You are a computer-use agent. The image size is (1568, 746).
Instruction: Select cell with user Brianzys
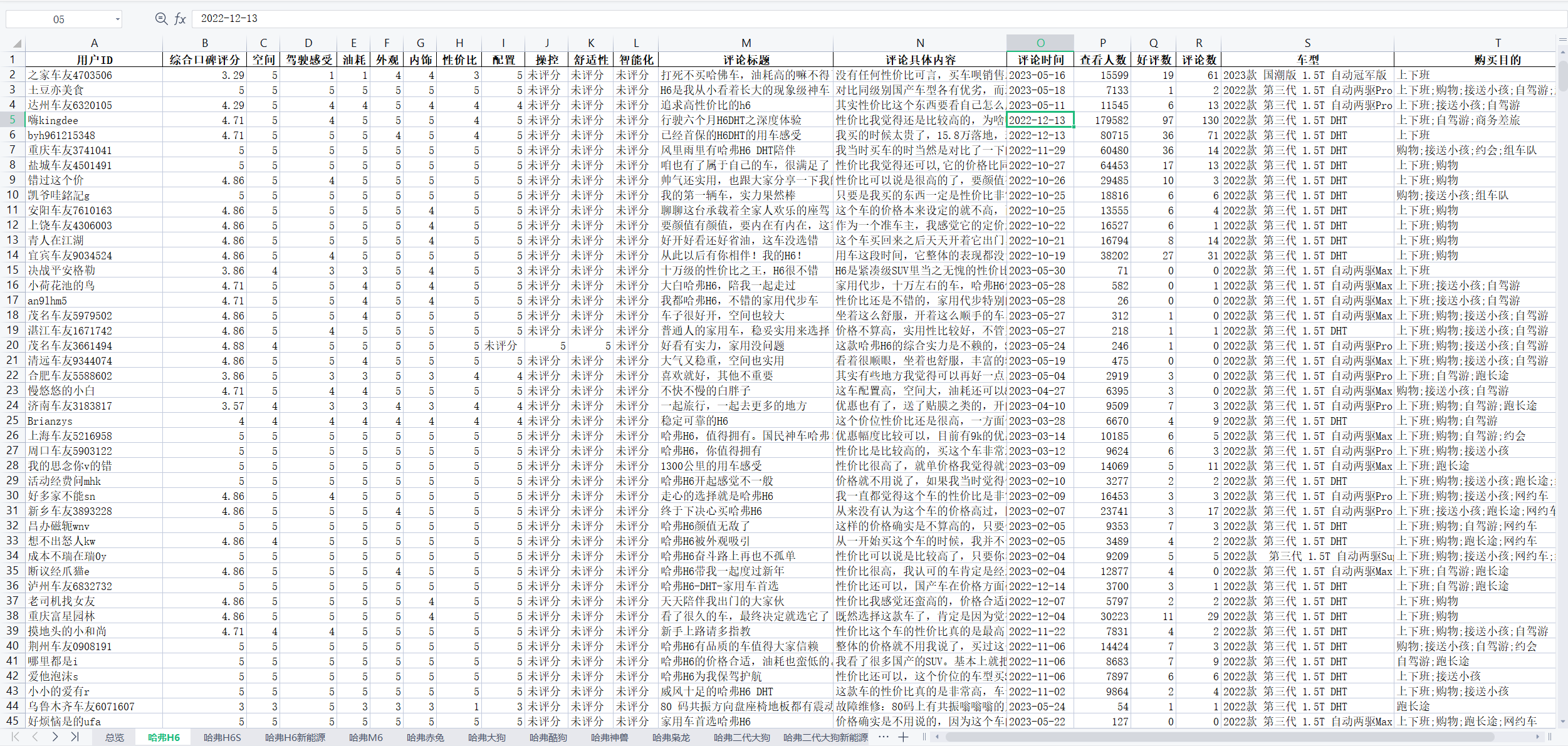click(x=94, y=421)
